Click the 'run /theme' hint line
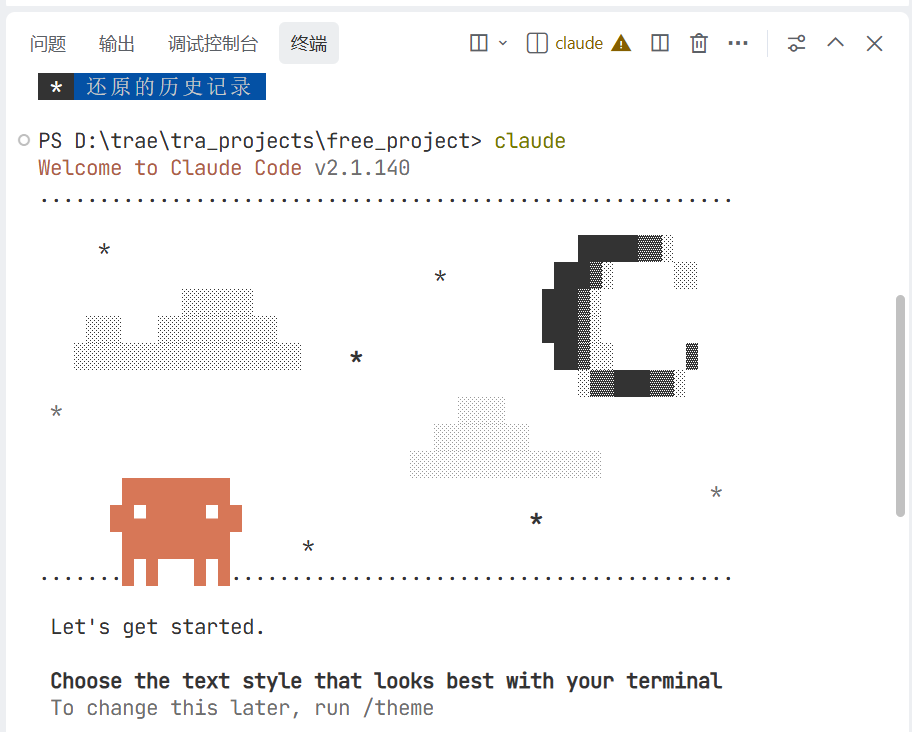The image size is (912, 732). click(x=242, y=708)
